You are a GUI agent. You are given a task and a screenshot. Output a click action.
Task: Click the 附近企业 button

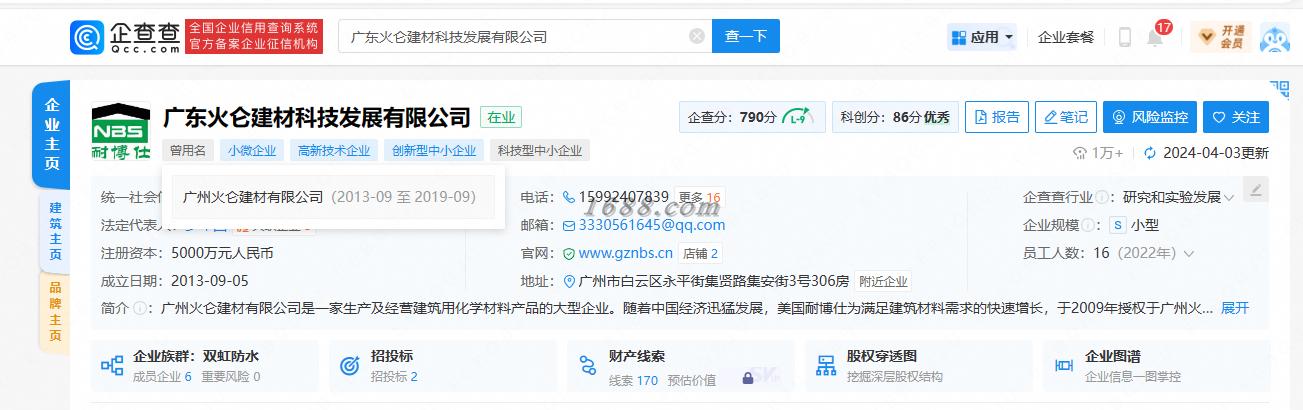pos(883,281)
